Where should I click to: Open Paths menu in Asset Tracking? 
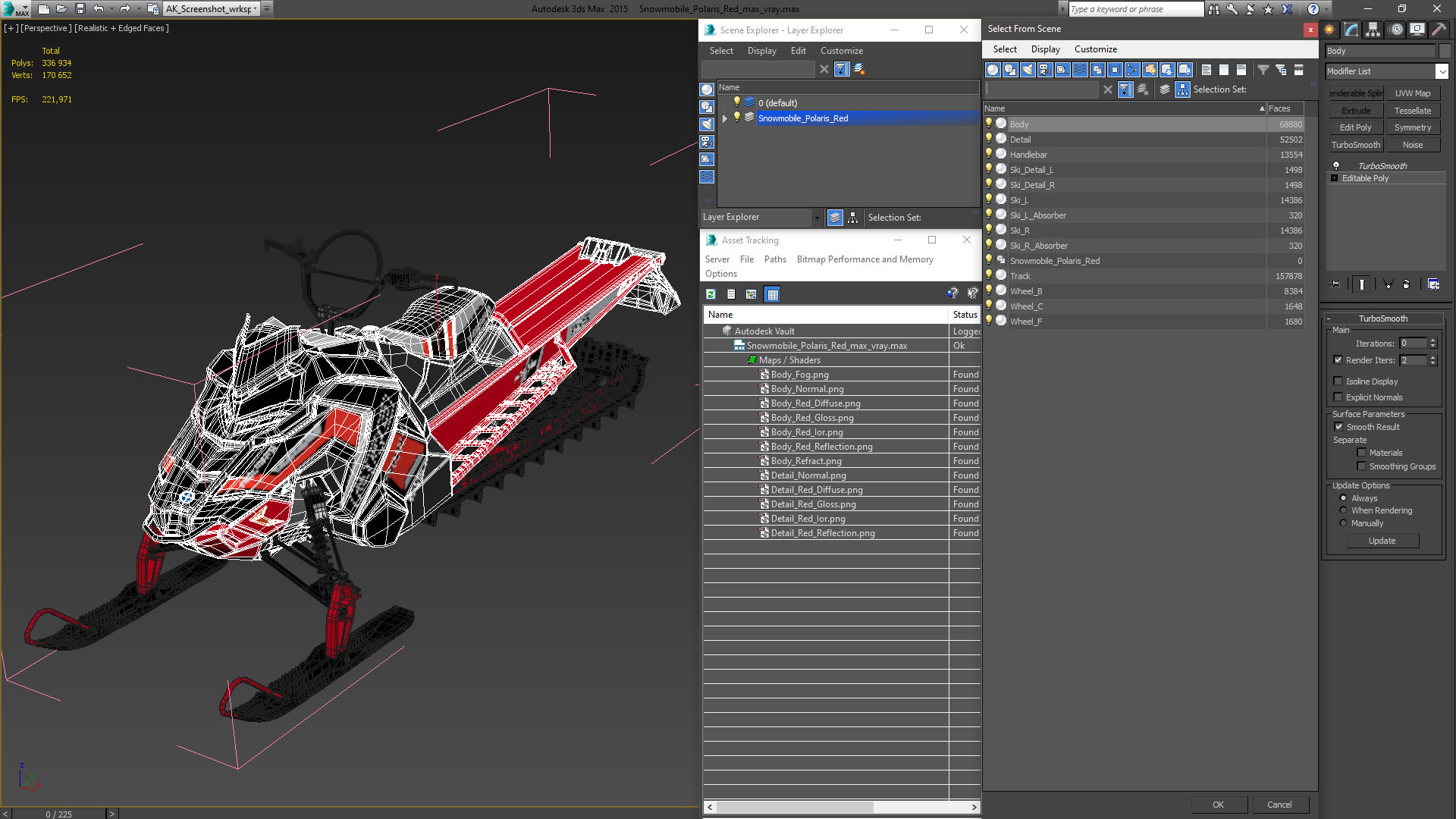tap(775, 259)
